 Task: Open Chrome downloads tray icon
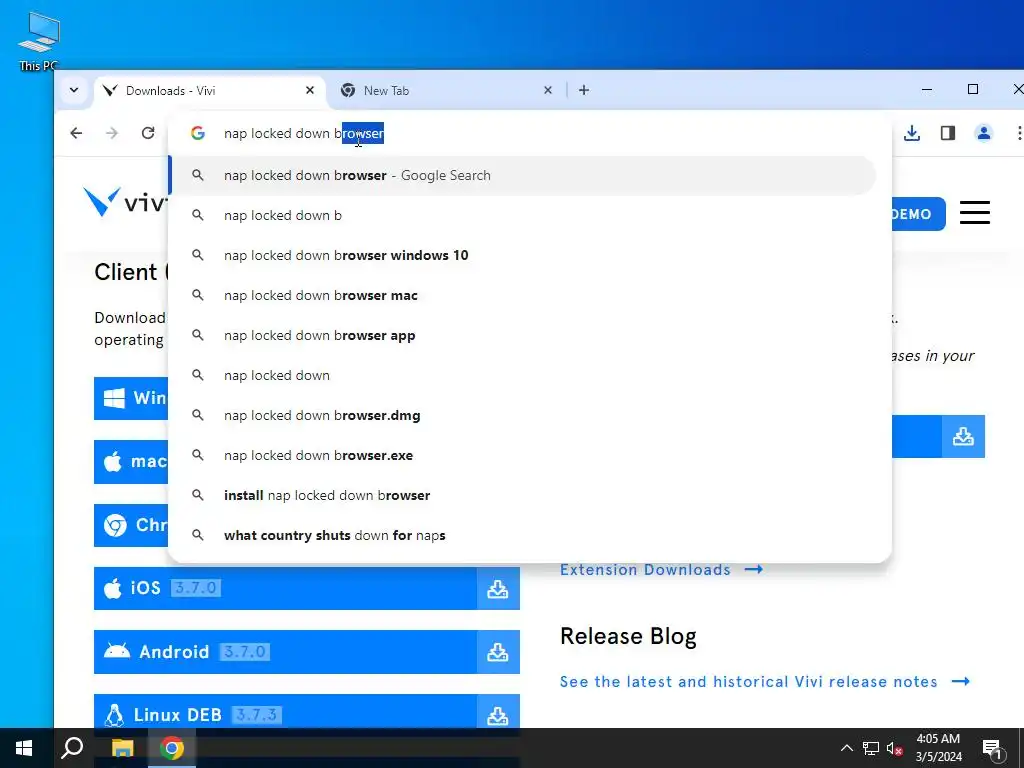(x=912, y=133)
